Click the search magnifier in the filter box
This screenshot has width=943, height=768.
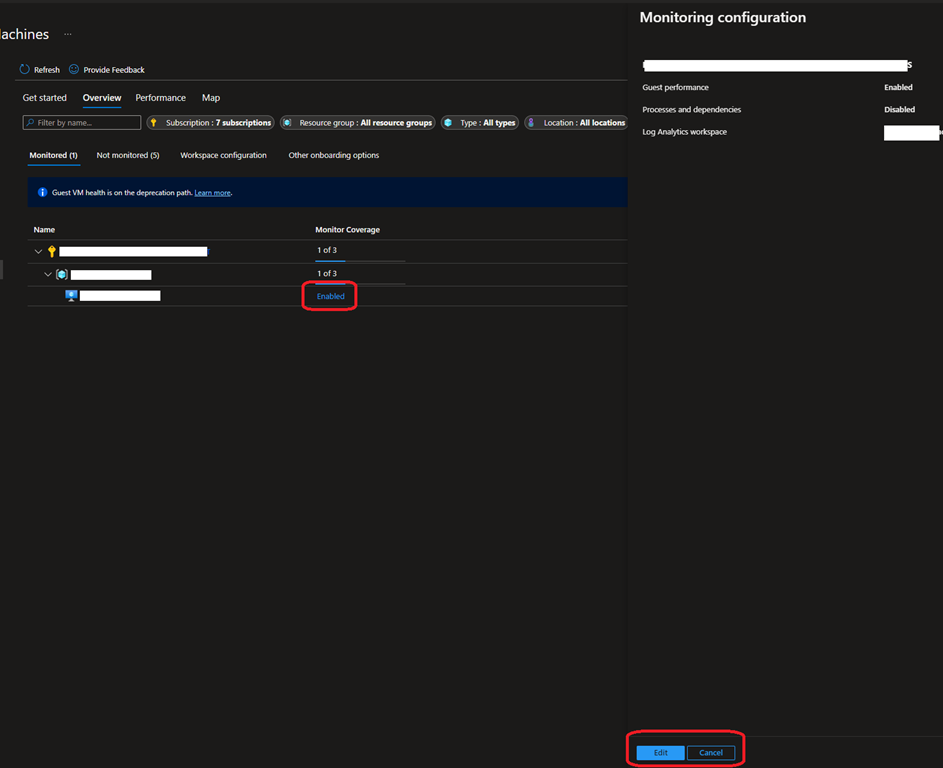31,123
